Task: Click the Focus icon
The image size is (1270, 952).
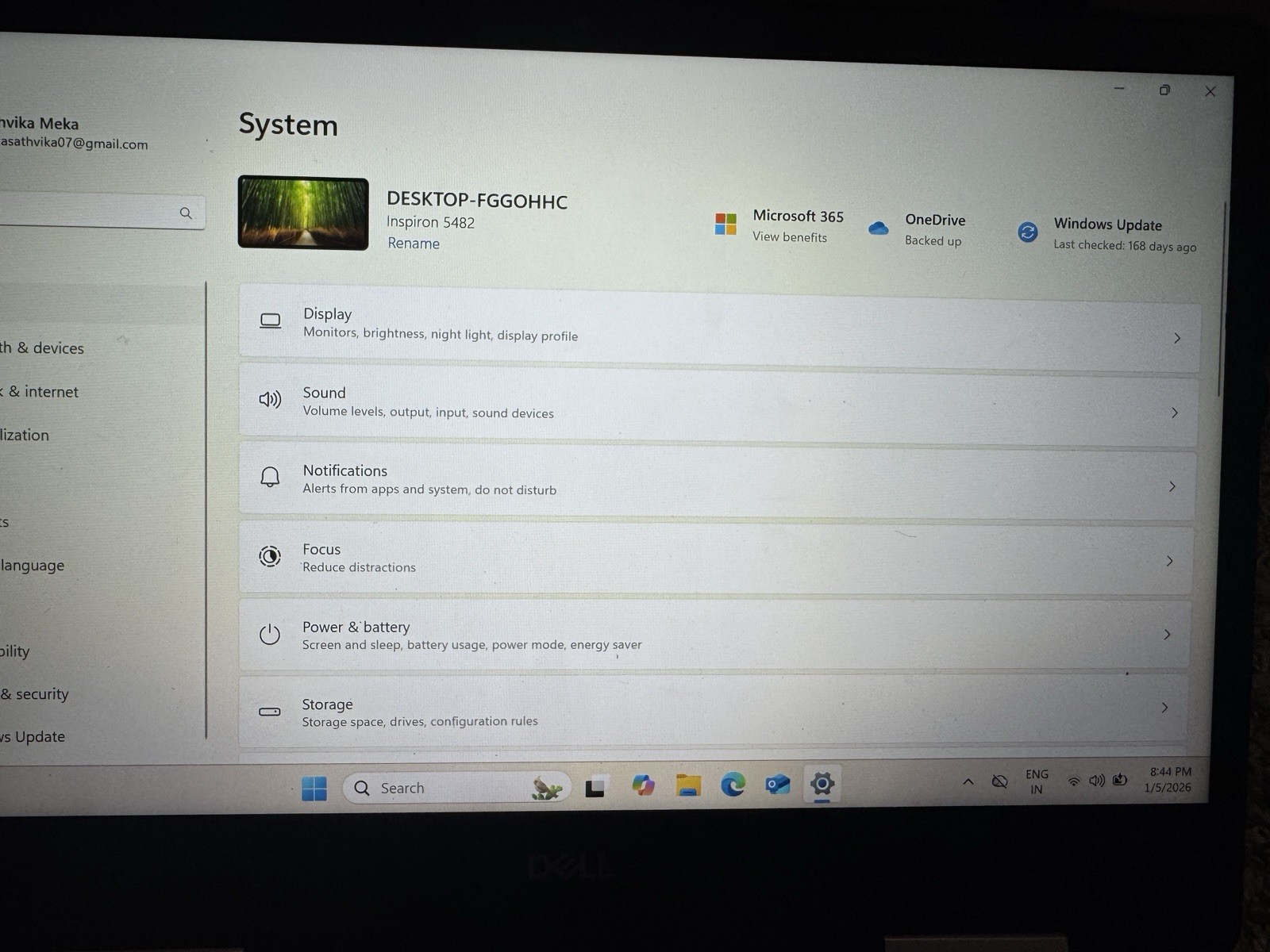Action: tap(270, 556)
